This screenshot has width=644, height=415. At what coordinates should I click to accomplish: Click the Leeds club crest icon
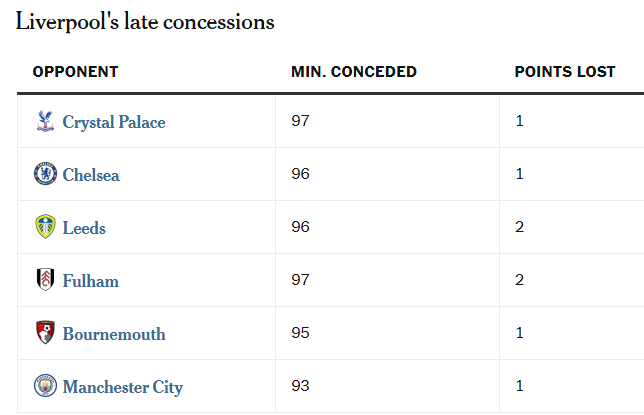tap(45, 227)
